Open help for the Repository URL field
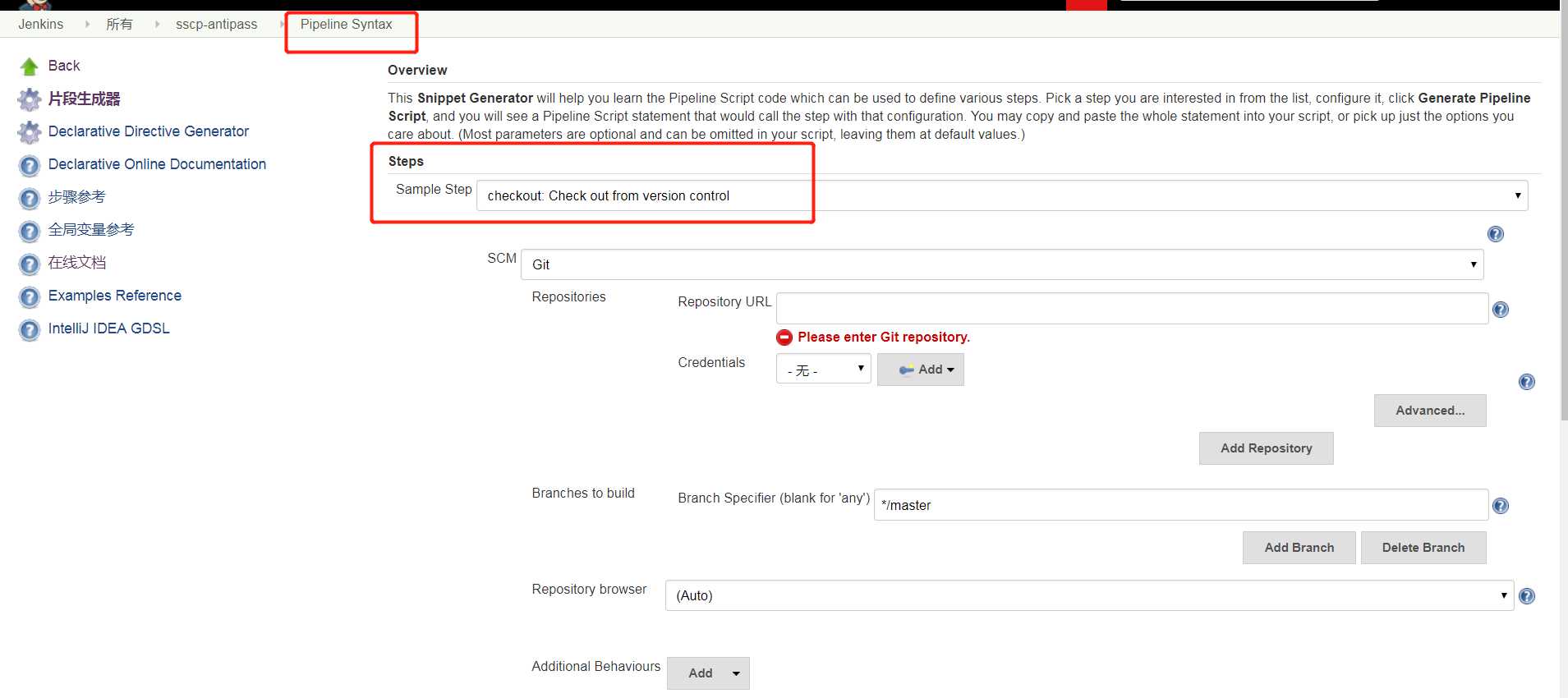 click(1501, 310)
